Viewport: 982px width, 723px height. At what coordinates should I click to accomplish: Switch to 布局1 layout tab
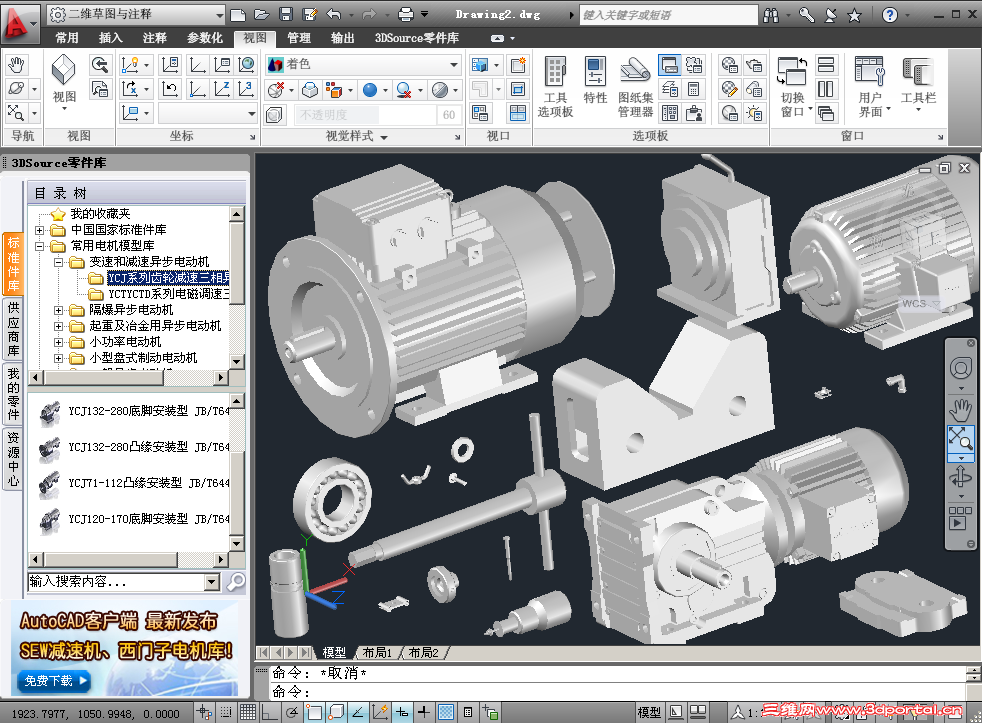click(x=377, y=653)
